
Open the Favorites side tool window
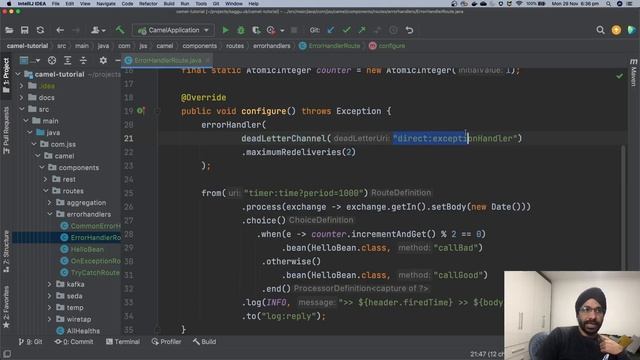point(6,307)
